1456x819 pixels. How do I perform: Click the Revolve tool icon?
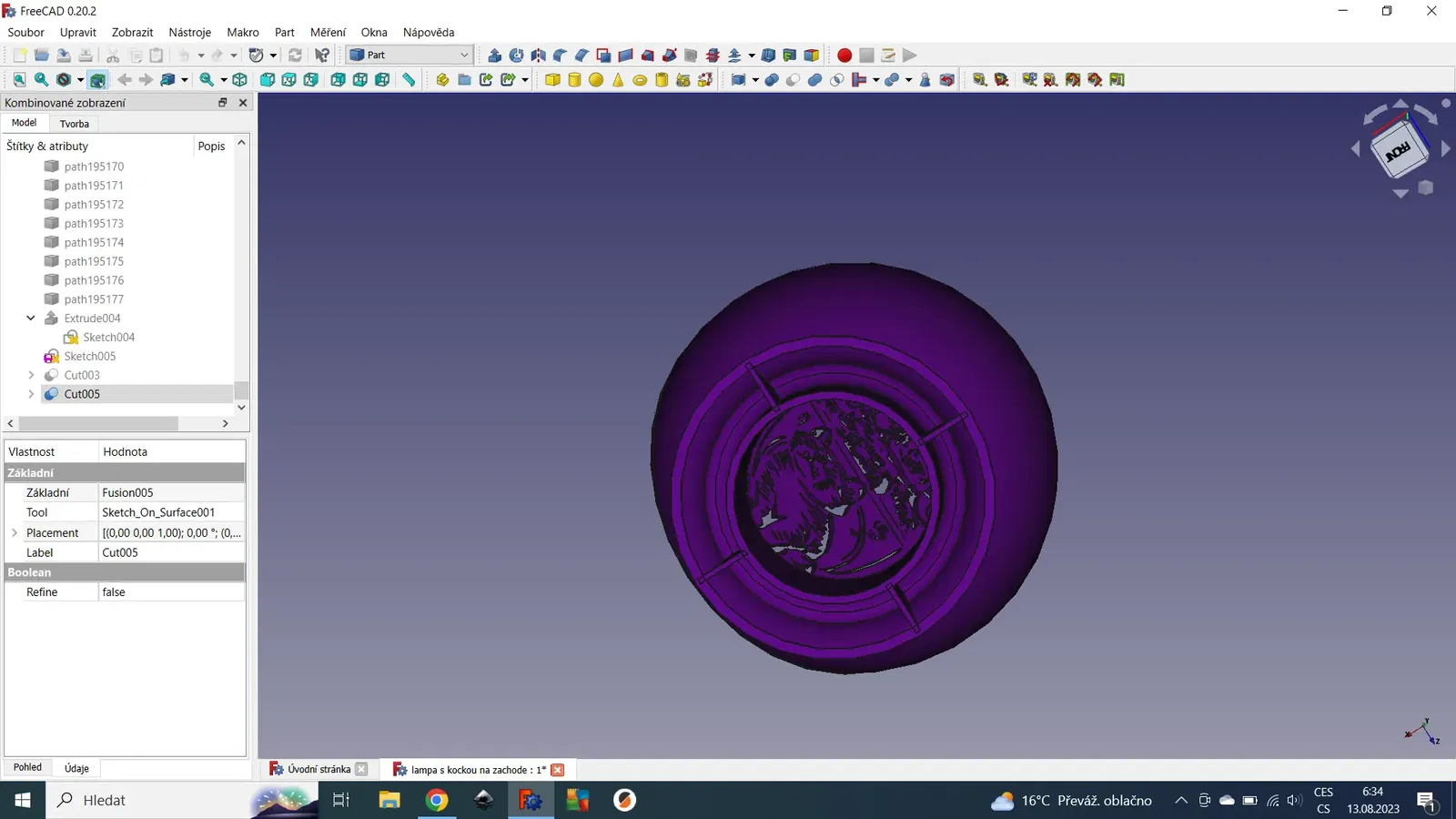click(516, 56)
